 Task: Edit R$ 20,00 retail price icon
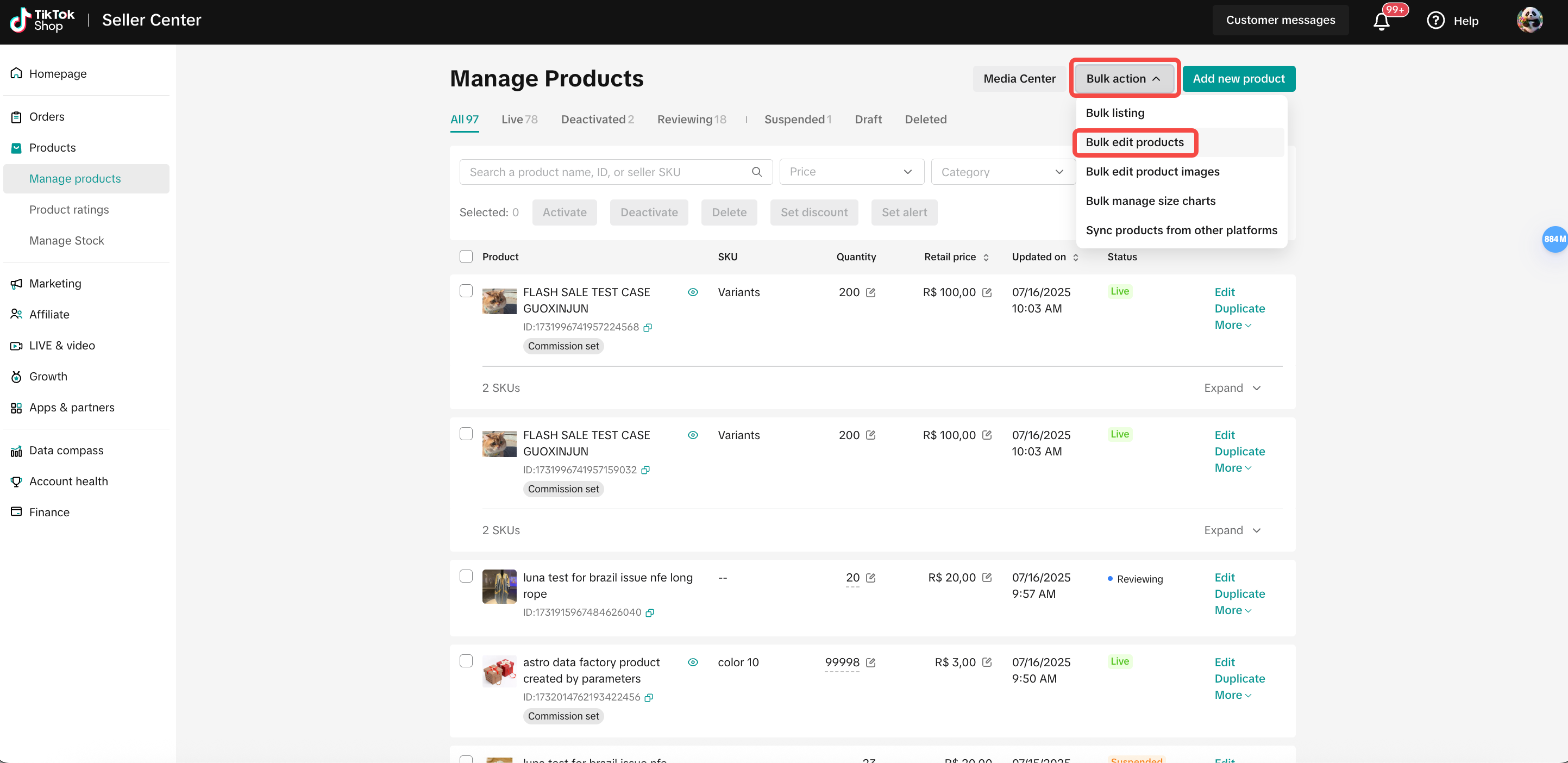[x=987, y=578]
